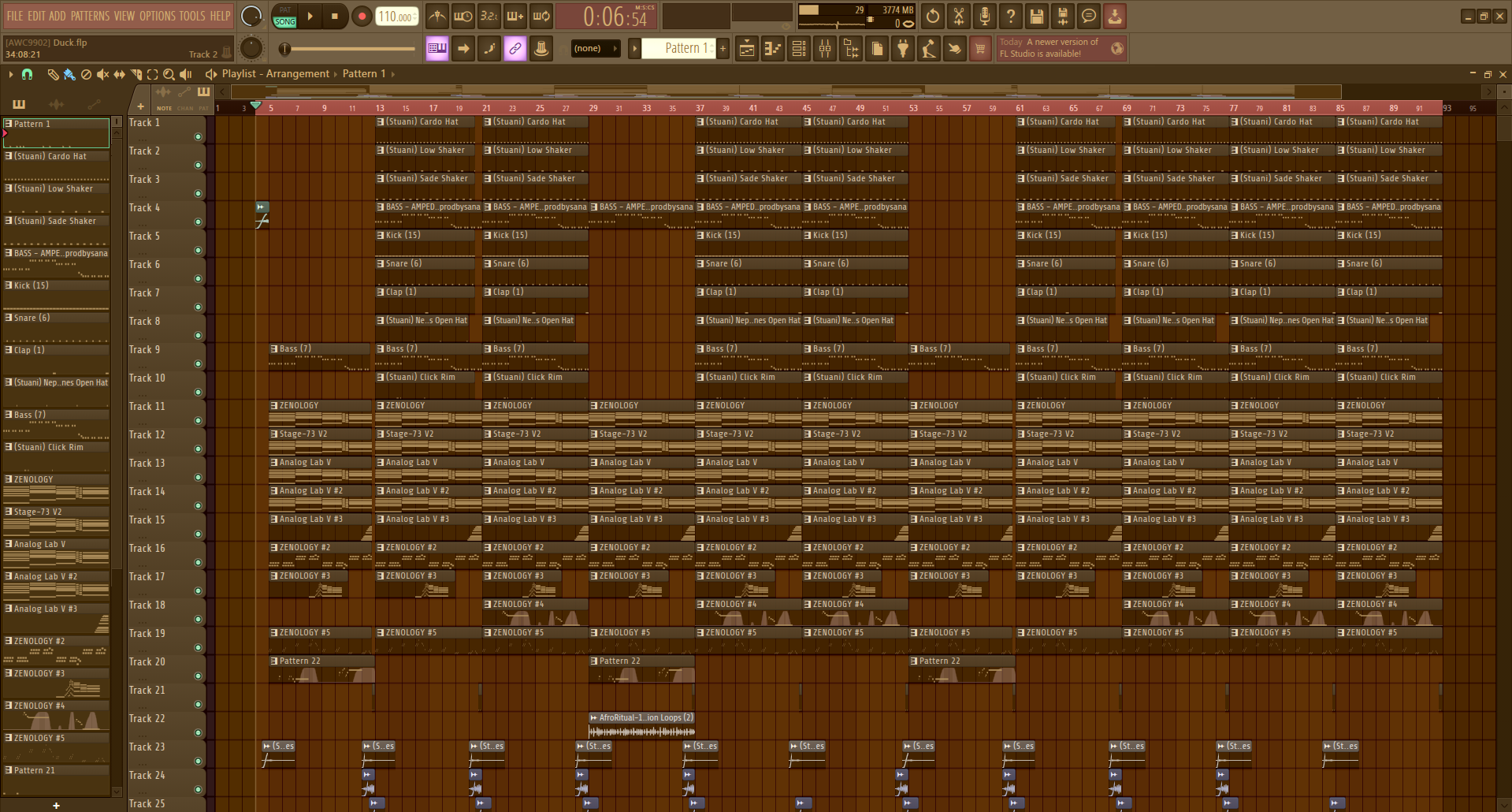Open the plugin picker plug icon
The image size is (1512, 812).
point(903,49)
